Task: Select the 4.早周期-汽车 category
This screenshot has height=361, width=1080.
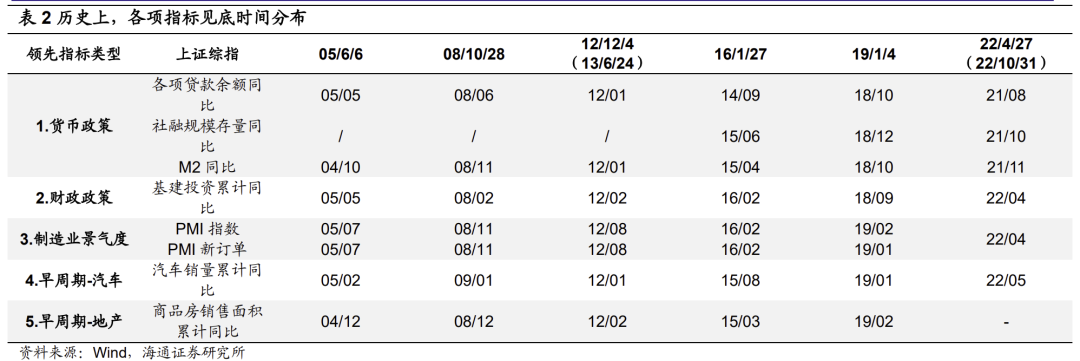Action: tap(74, 280)
